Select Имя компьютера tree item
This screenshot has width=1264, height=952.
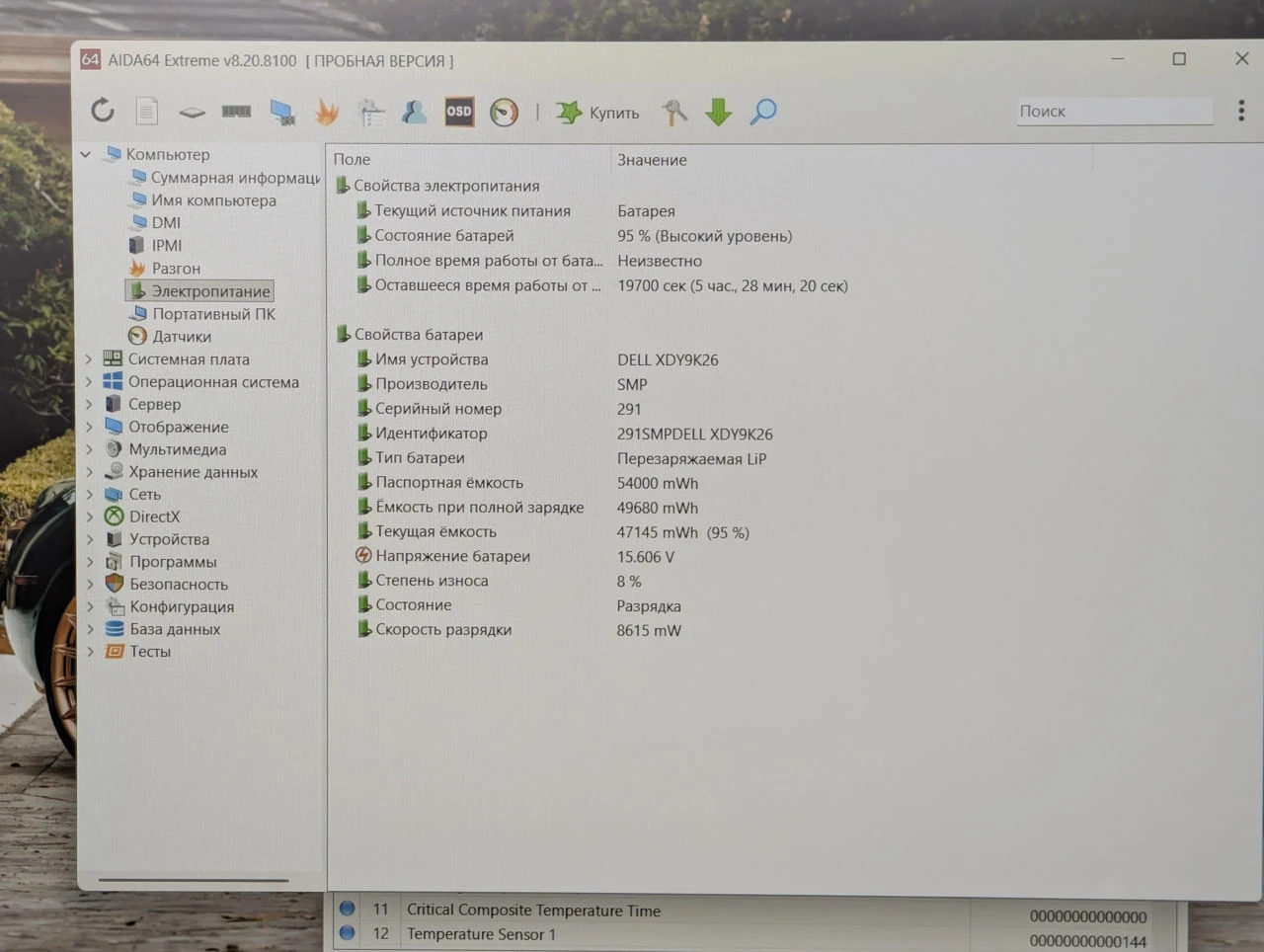click(x=203, y=200)
